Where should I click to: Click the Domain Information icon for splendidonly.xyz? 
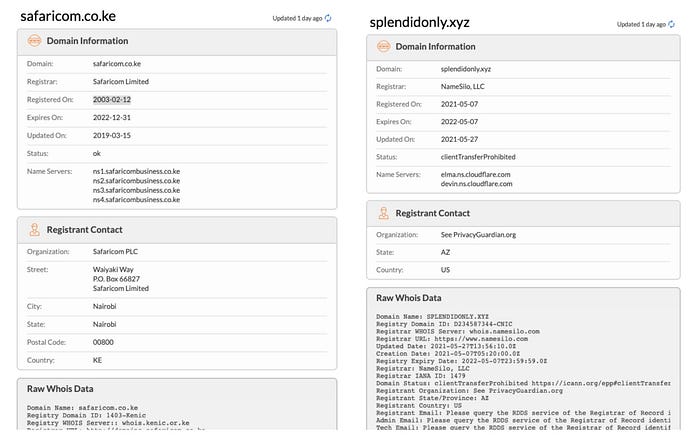(383, 46)
